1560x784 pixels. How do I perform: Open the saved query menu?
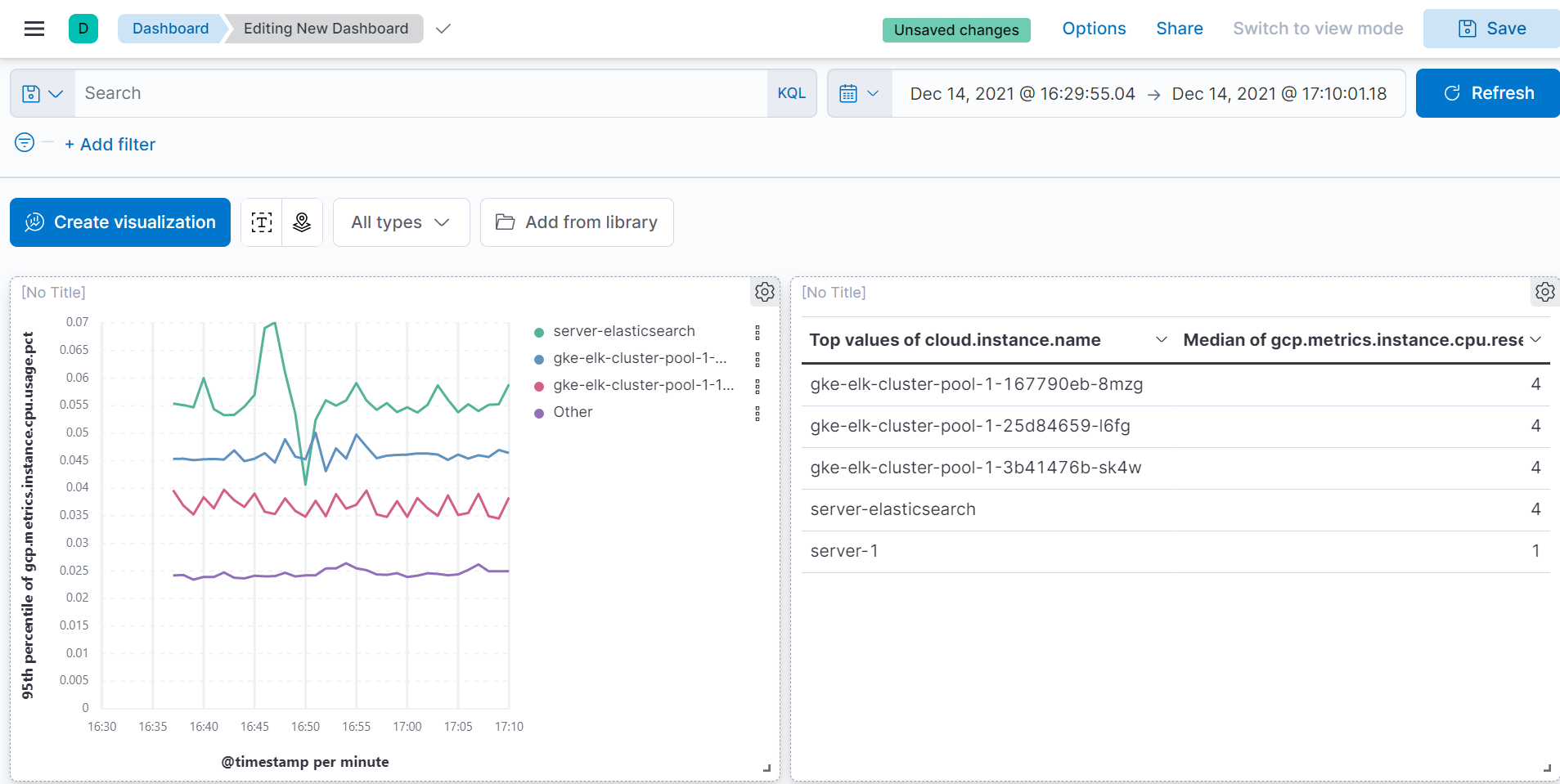pos(43,93)
